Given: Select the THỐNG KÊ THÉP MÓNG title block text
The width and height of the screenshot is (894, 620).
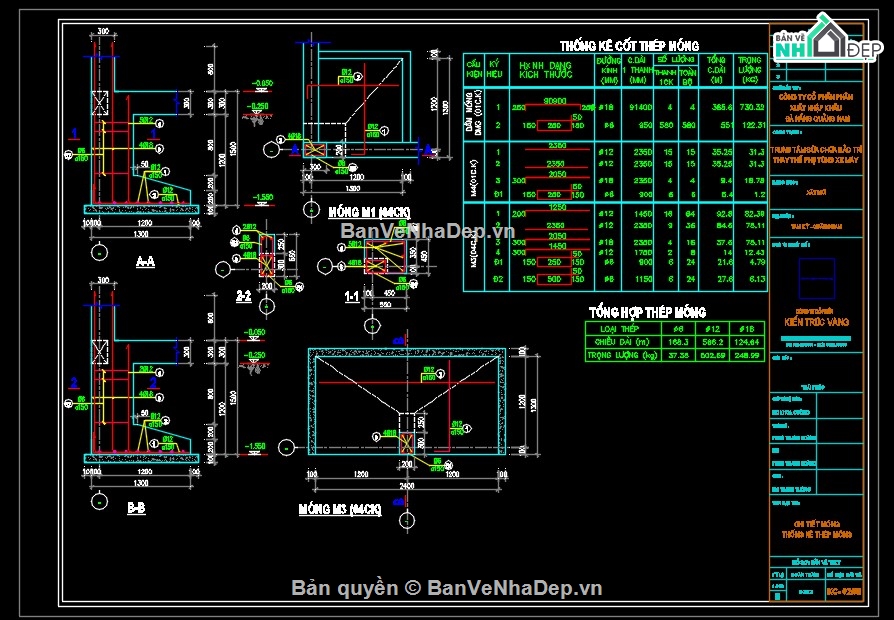Looking at the screenshot, I should pyautogui.click(x=816, y=534).
